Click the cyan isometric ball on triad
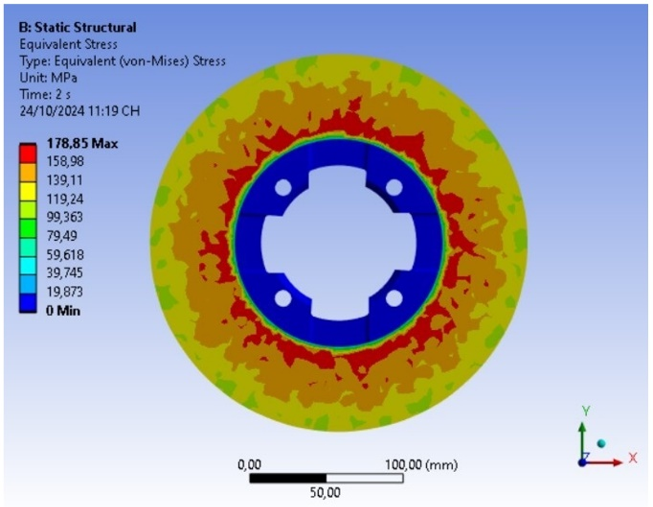 pos(601,444)
